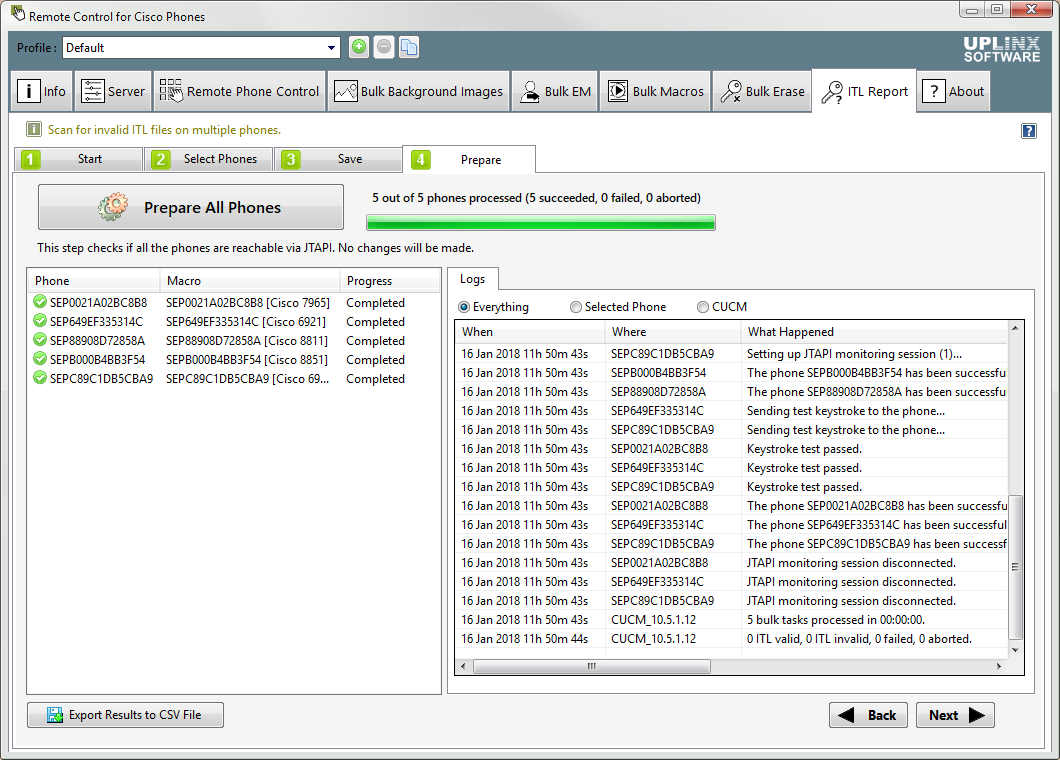Sort logs by Where column header

pos(673,332)
